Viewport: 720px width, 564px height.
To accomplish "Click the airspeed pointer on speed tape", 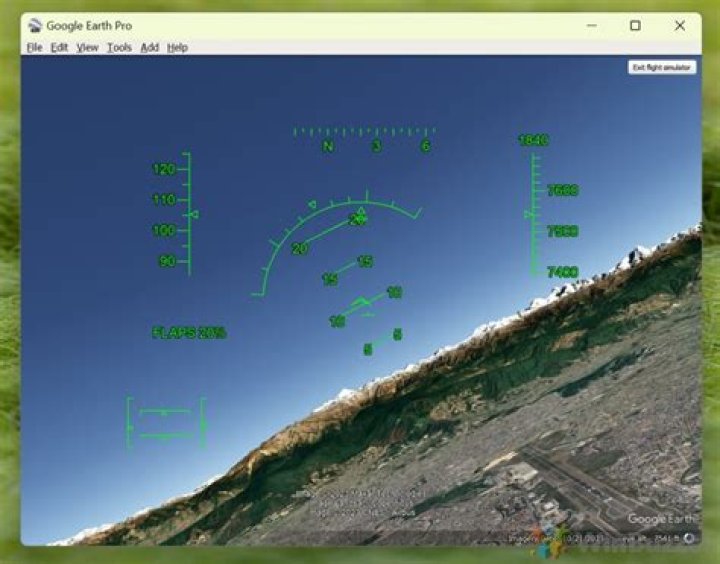I will (x=195, y=214).
